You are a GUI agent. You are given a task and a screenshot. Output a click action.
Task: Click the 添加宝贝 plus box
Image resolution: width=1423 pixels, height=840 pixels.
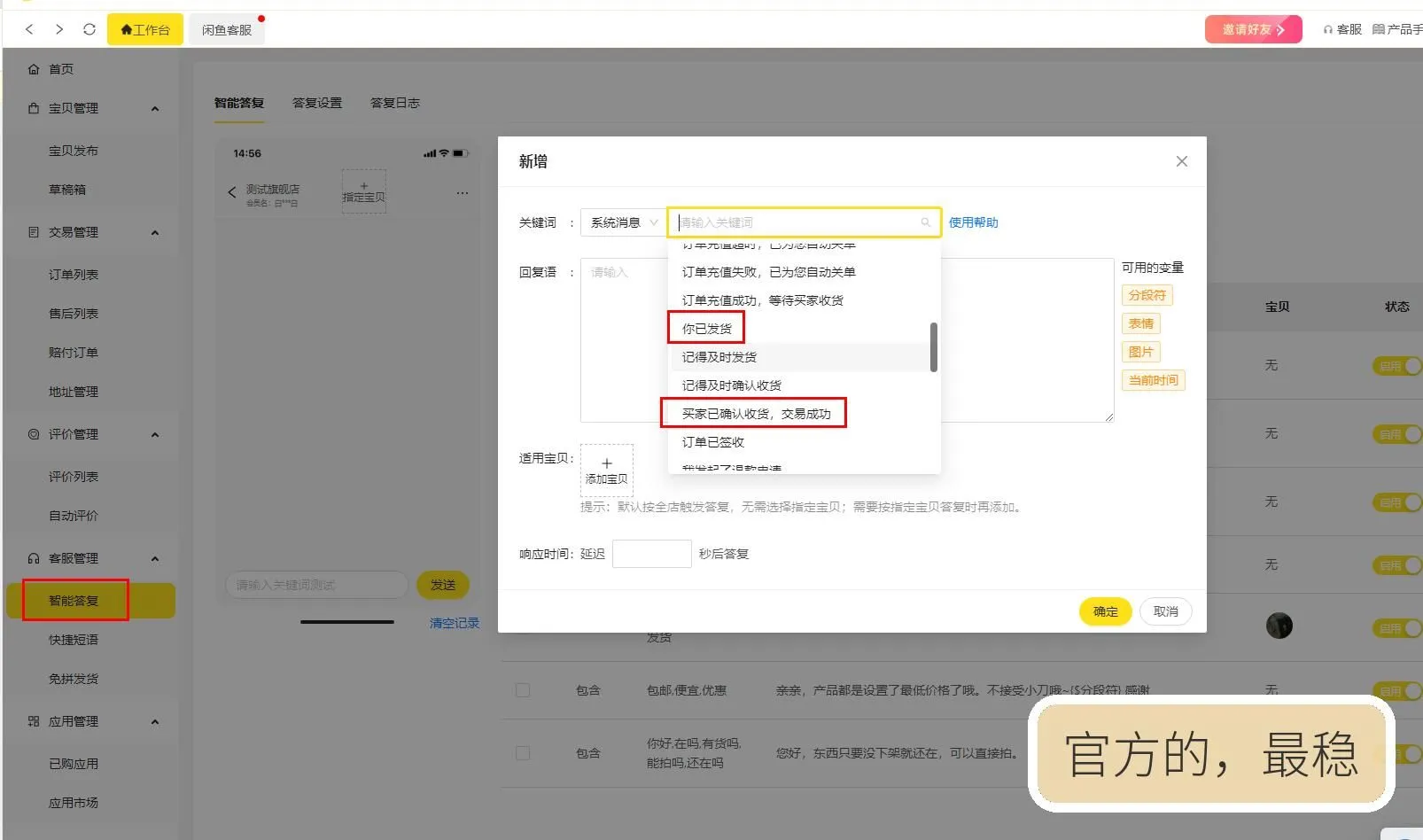[607, 471]
